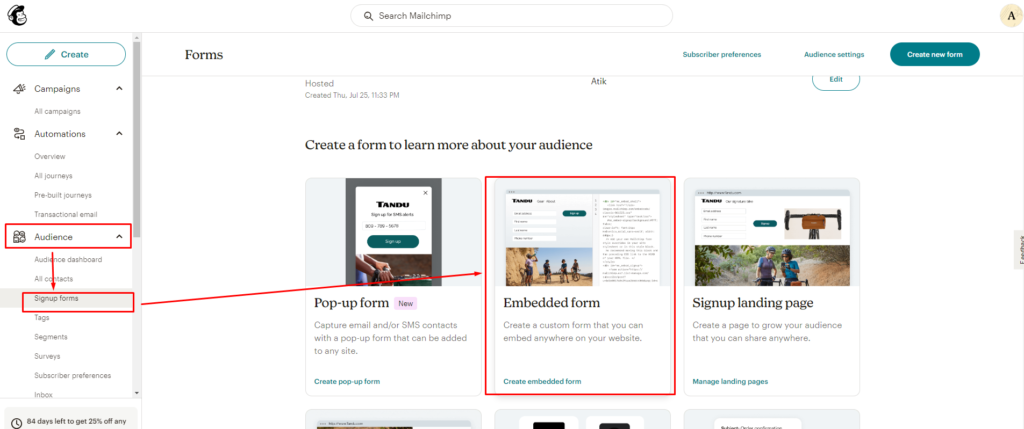This screenshot has width=1024, height=429.
Task: Open All campaigns in sidebar
Action: 57,112
